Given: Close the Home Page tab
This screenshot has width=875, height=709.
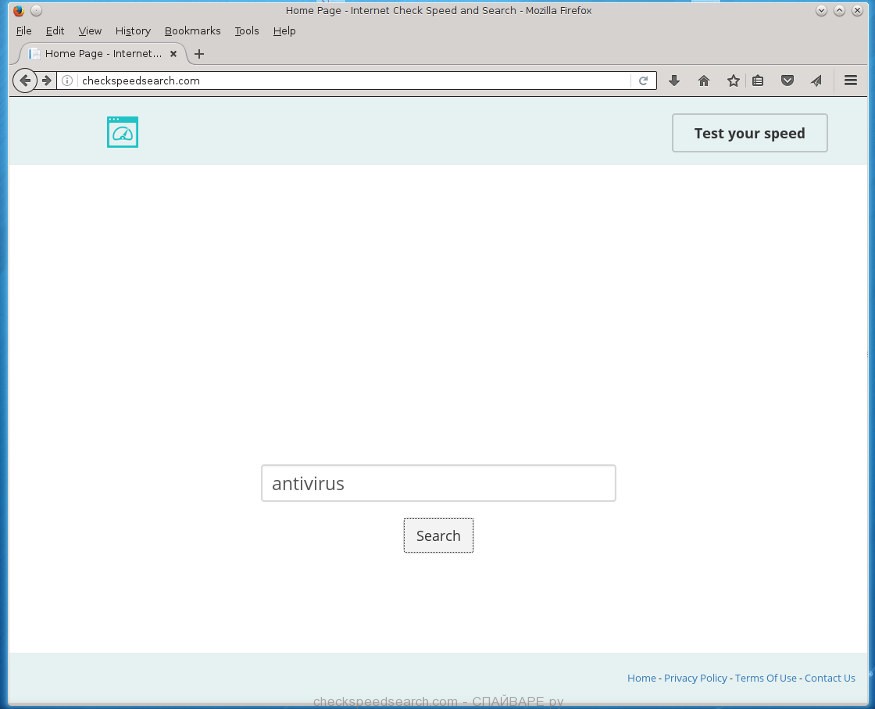Looking at the screenshot, I should tap(174, 54).
